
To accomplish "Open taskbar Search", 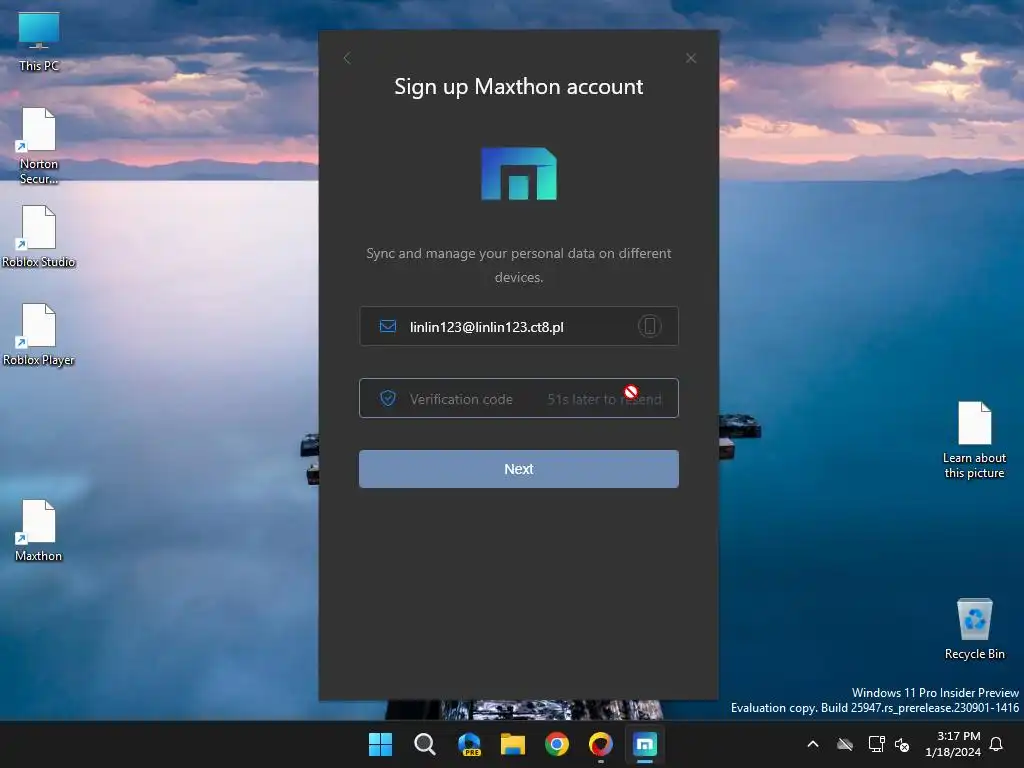I will (x=424, y=744).
